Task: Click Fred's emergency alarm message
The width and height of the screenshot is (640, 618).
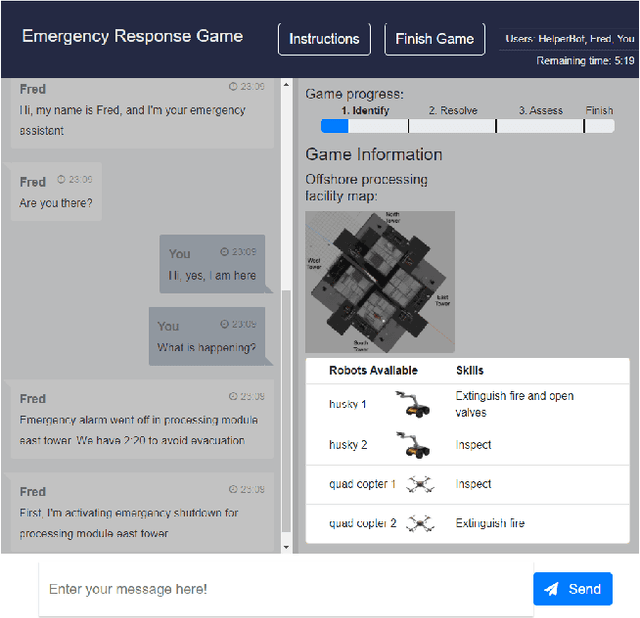Action: click(x=139, y=419)
